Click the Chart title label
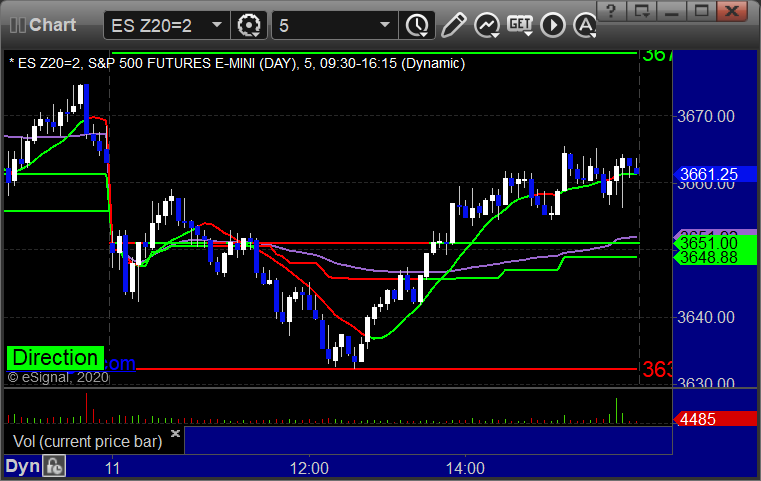 52,25
